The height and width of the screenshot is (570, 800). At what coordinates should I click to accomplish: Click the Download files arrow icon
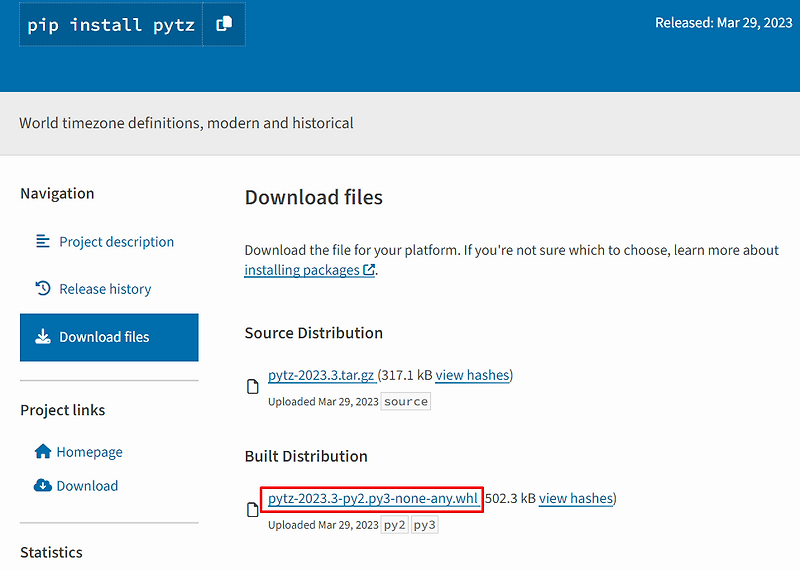pos(43,337)
